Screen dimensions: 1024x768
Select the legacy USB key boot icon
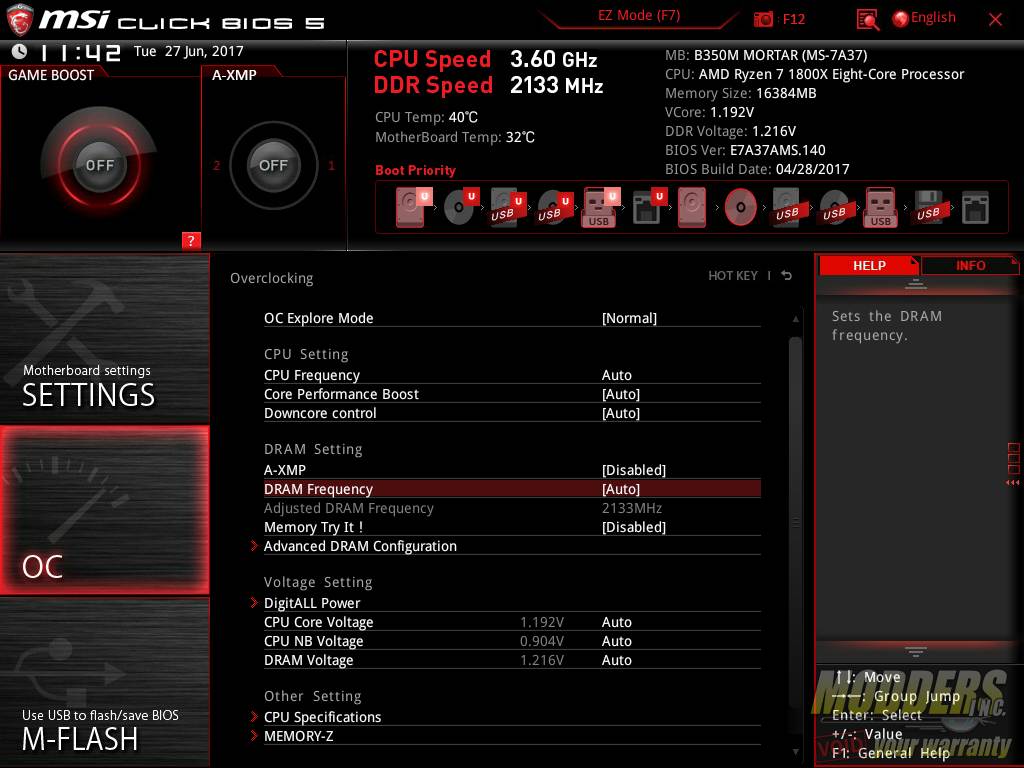tap(881, 208)
